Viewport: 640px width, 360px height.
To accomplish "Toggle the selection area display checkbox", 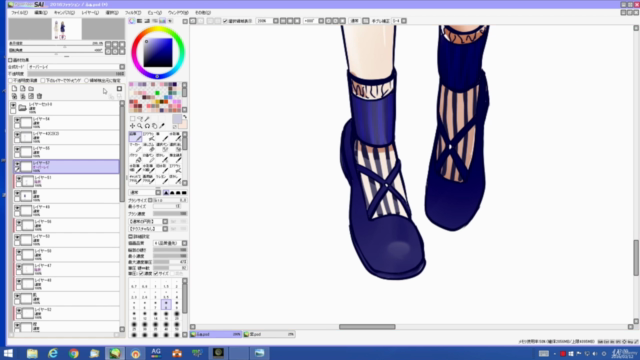I will pyautogui.click(x=225, y=21).
